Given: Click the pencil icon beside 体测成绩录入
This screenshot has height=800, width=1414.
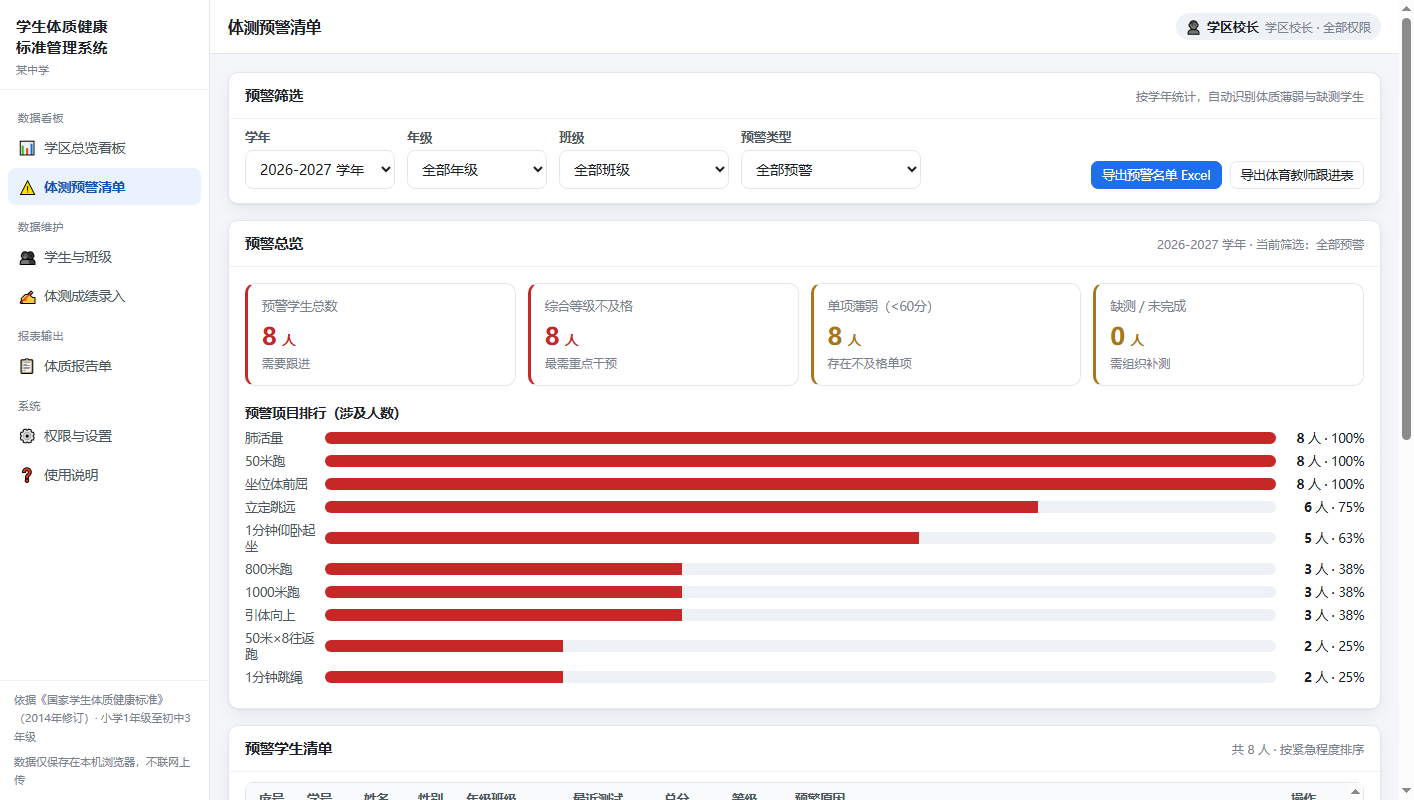Looking at the screenshot, I should pyautogui.click(x=27, y=296).
